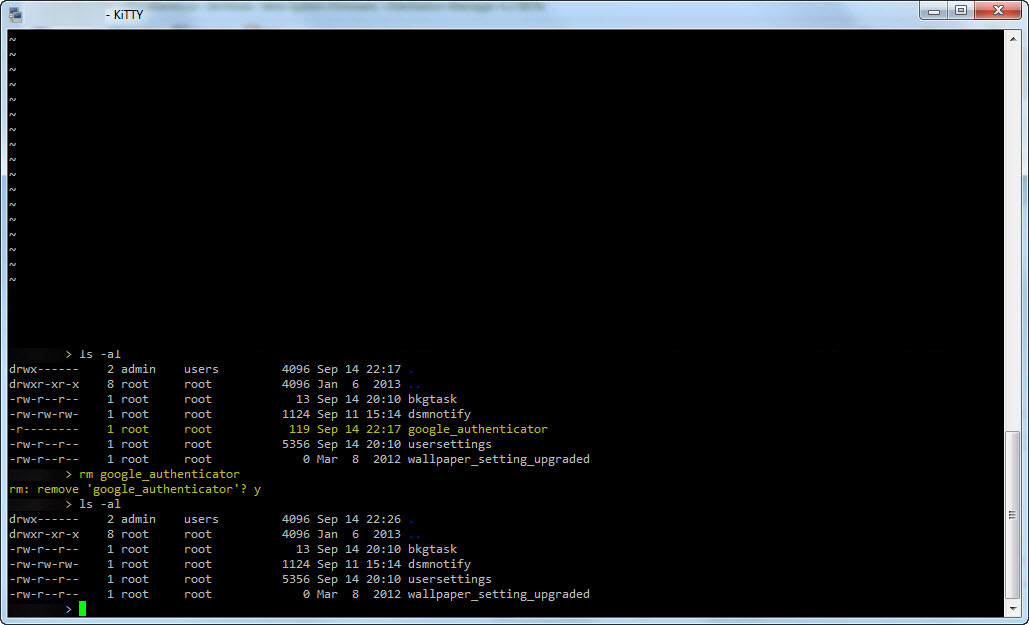
Task: Select the red permission string -r--------
Action: [45, 428]
